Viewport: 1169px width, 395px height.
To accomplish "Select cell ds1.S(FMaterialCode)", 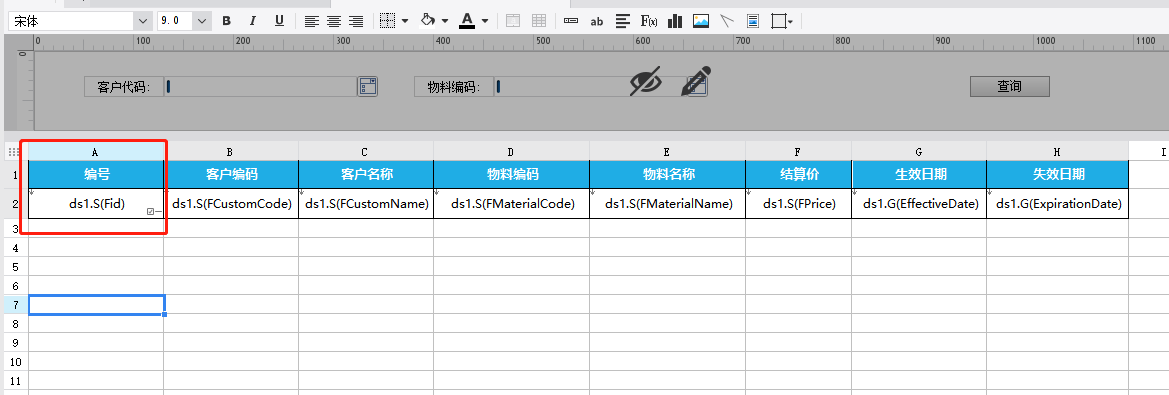I will tap(511, 203).
